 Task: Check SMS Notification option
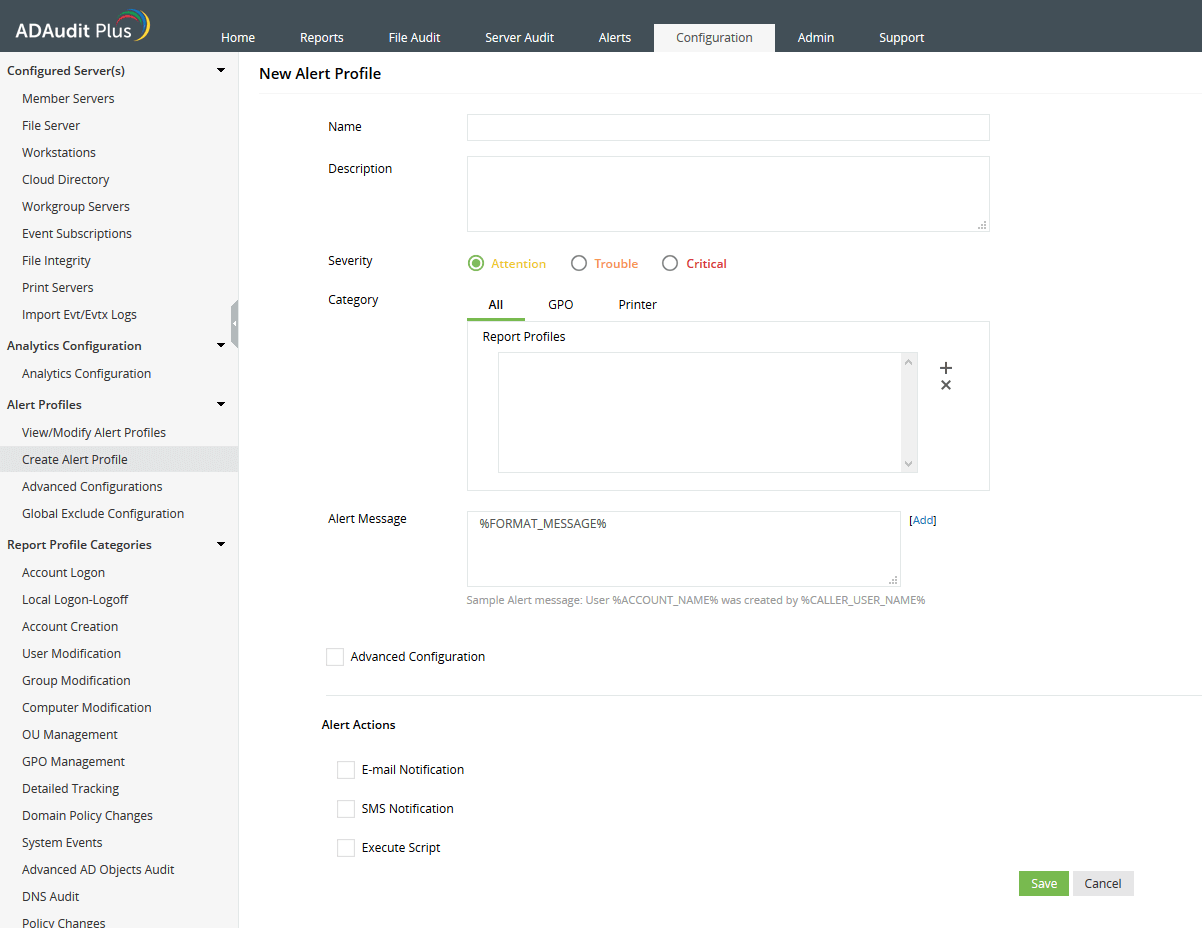coord(346,809)
